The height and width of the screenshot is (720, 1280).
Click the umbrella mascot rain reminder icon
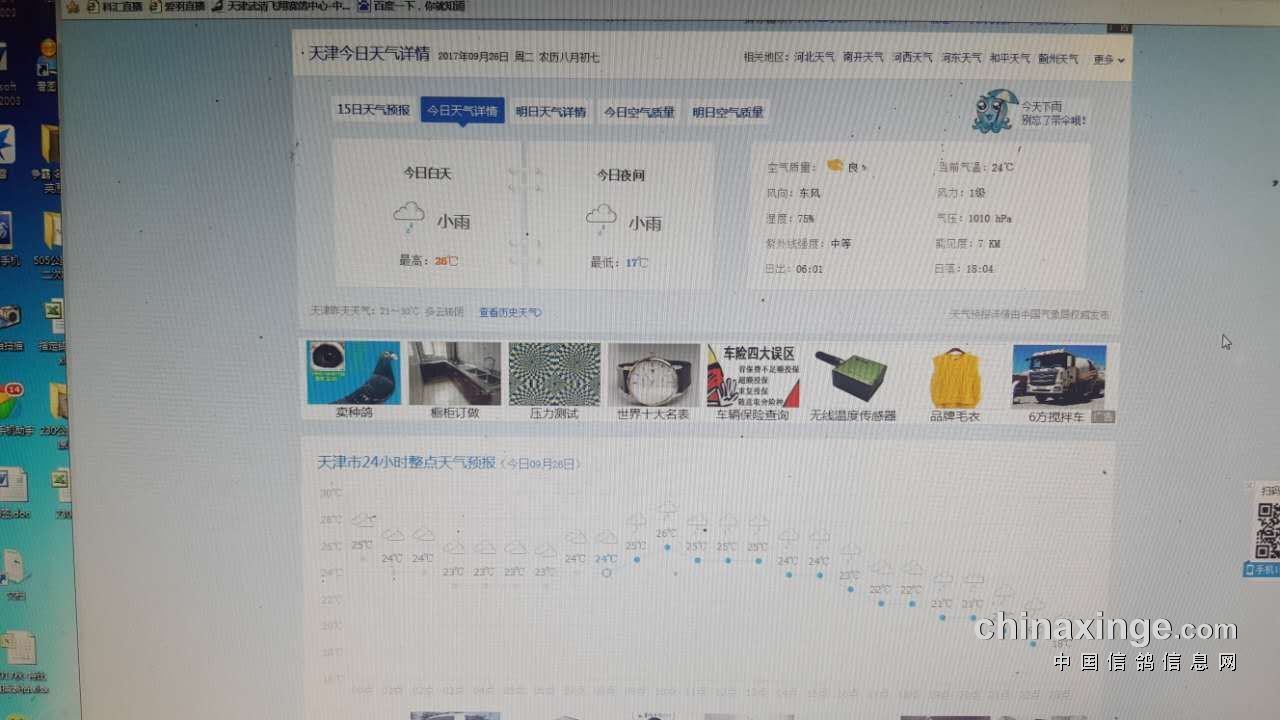[x=996, y=111]
